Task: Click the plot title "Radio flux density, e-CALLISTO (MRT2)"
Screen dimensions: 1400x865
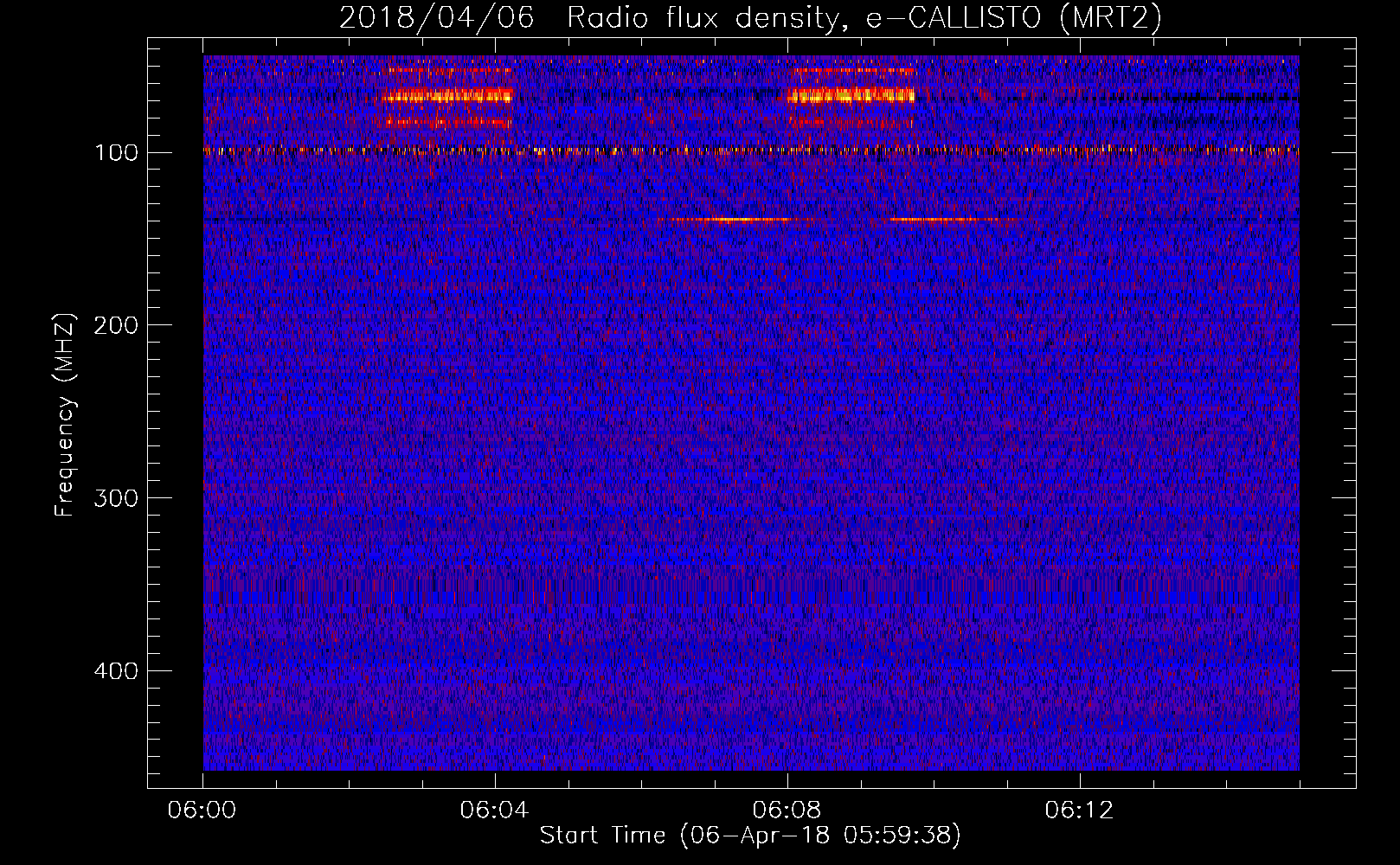Action: click(x=864, y=18)
